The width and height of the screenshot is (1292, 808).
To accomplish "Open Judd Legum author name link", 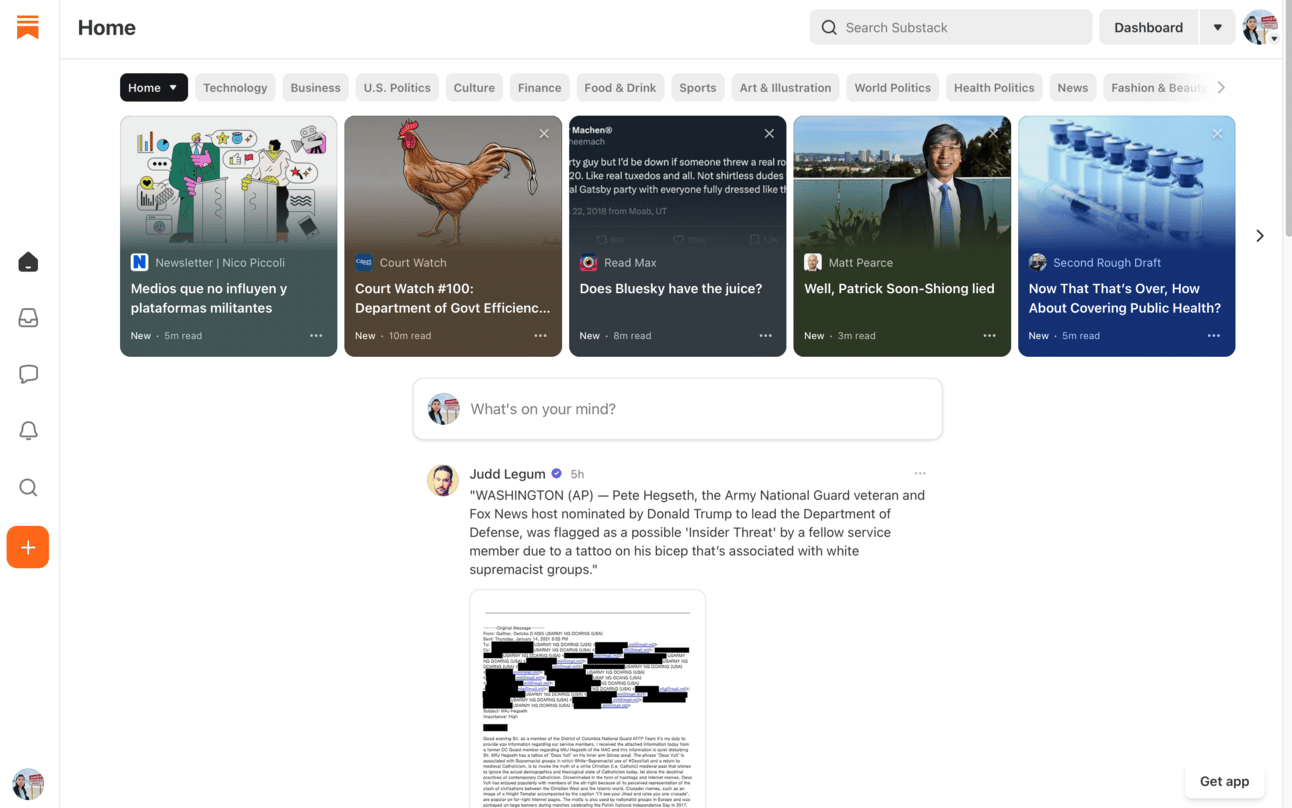I will (508, 474).
